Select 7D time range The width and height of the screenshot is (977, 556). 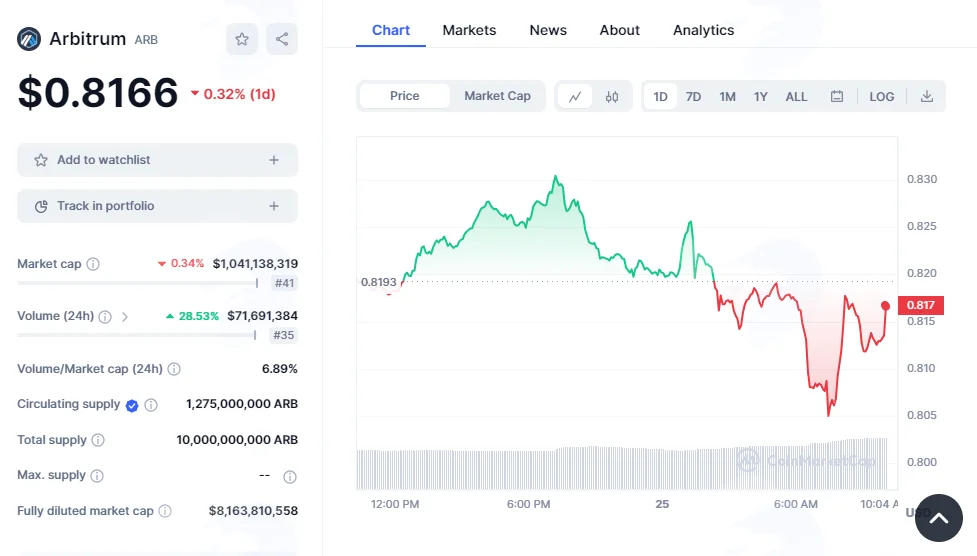coord(693,97)
